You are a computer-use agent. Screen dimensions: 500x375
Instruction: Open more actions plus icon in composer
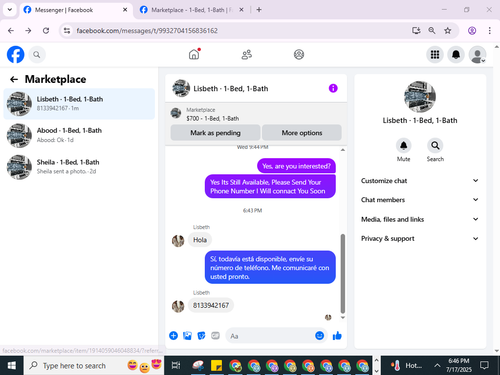pos(173,336)
